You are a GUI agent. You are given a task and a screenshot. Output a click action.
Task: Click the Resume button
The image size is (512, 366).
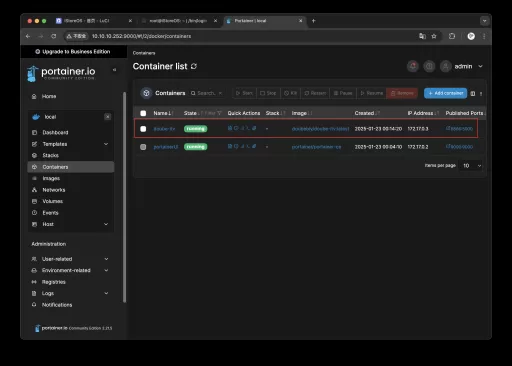(372, 93)
